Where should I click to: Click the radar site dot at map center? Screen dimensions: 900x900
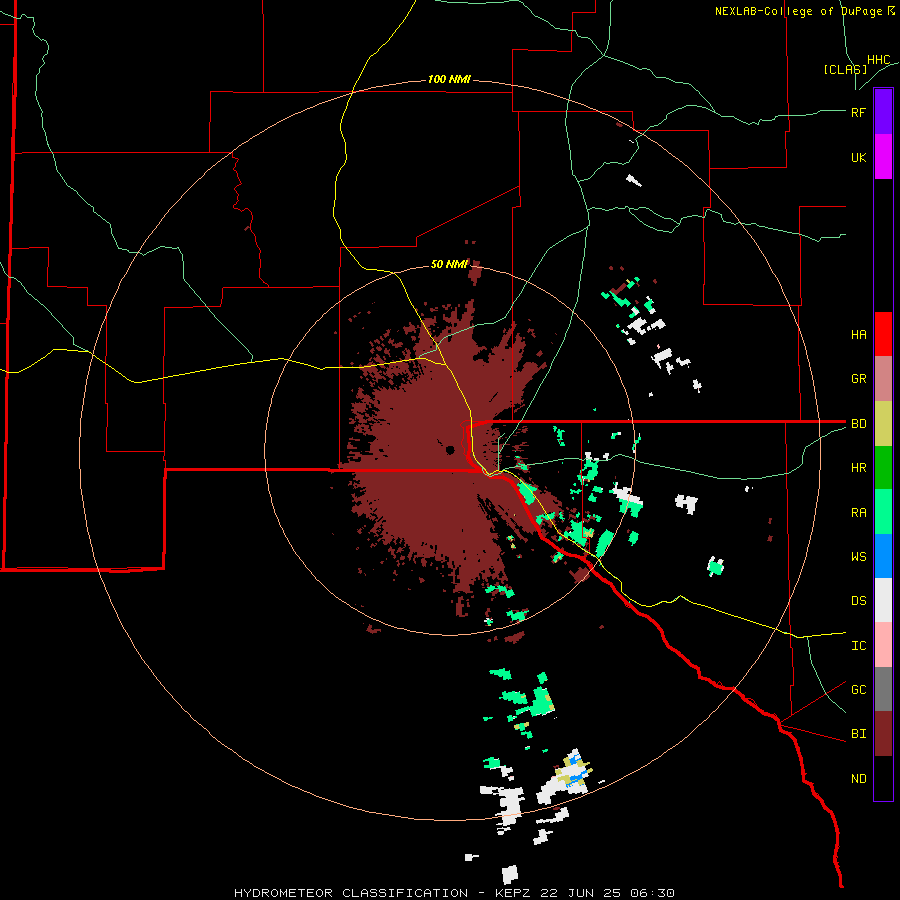point(450,449)
